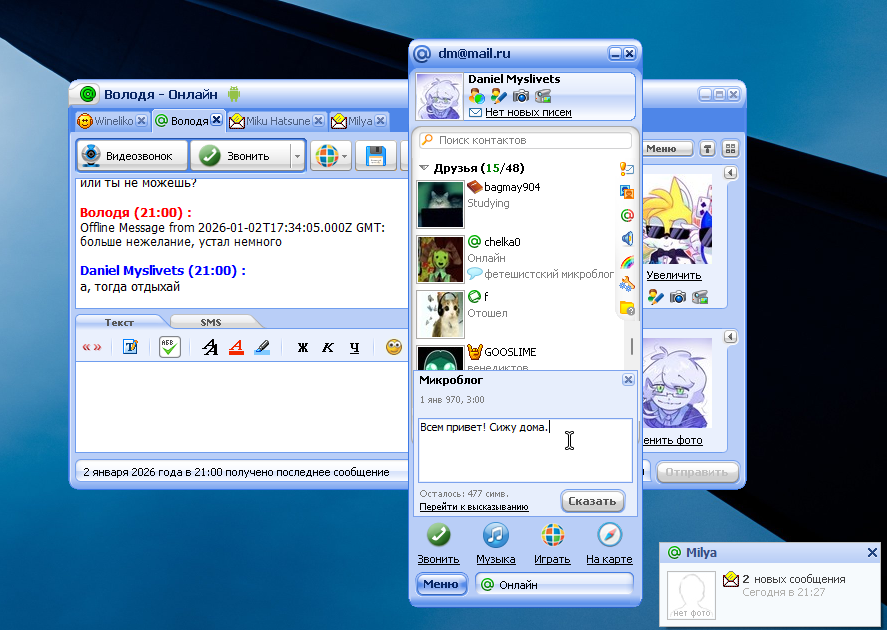This screenshot has width=887, height=630.
Task: Switch to the SMS input tab
Action: click(211, 322)
